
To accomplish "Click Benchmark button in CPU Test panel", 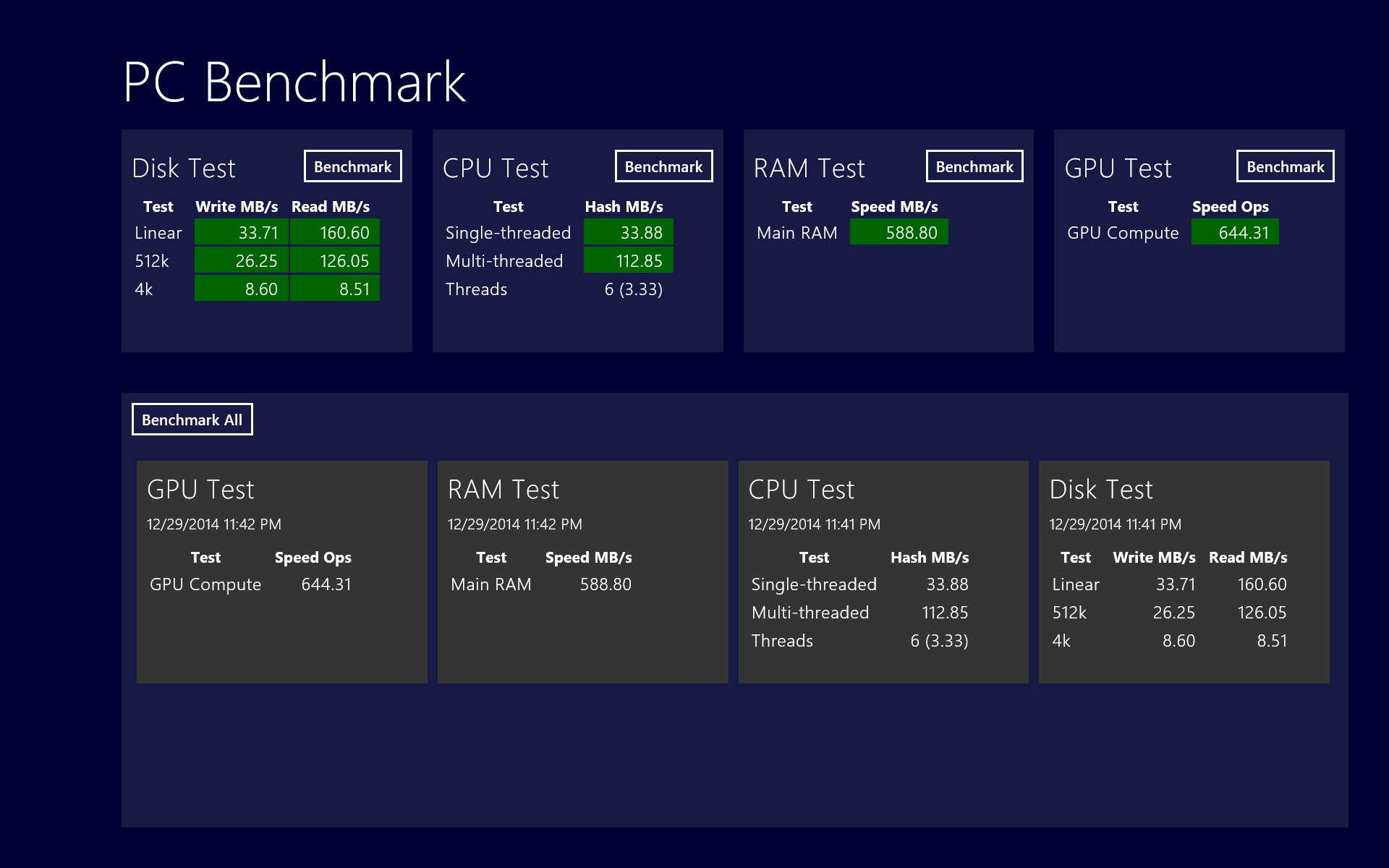I will tap(663, 166).
